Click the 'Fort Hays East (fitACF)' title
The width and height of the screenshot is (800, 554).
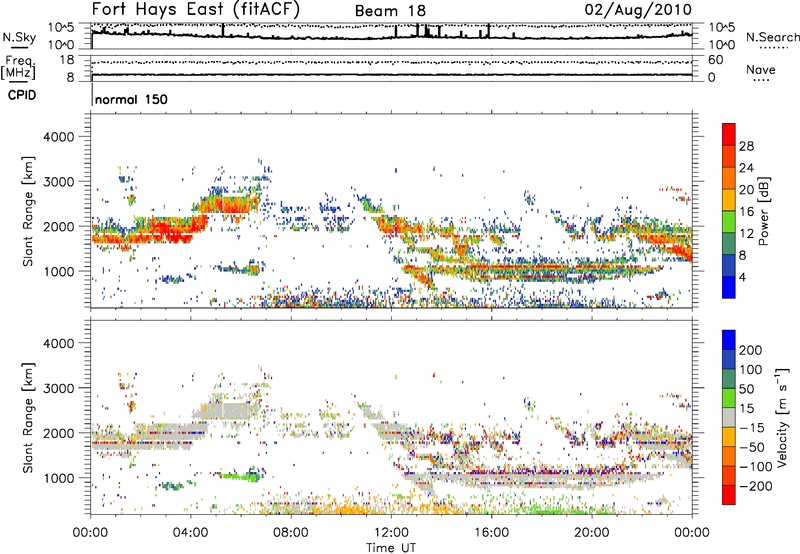(195, 9)
